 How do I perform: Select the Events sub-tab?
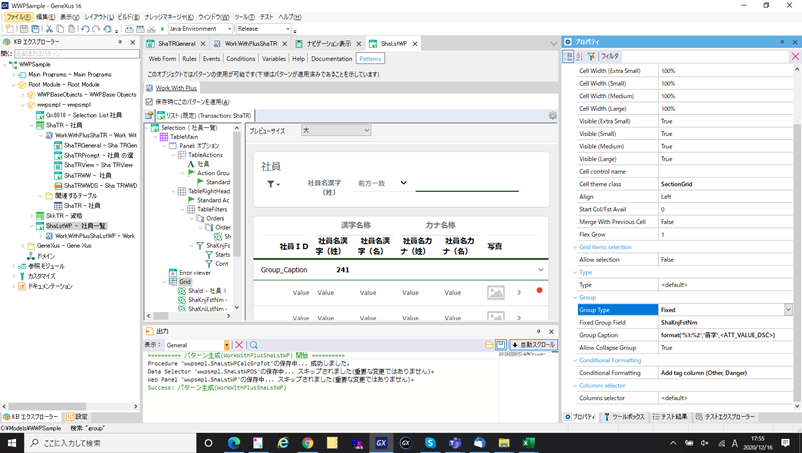[x=211, y=59]
